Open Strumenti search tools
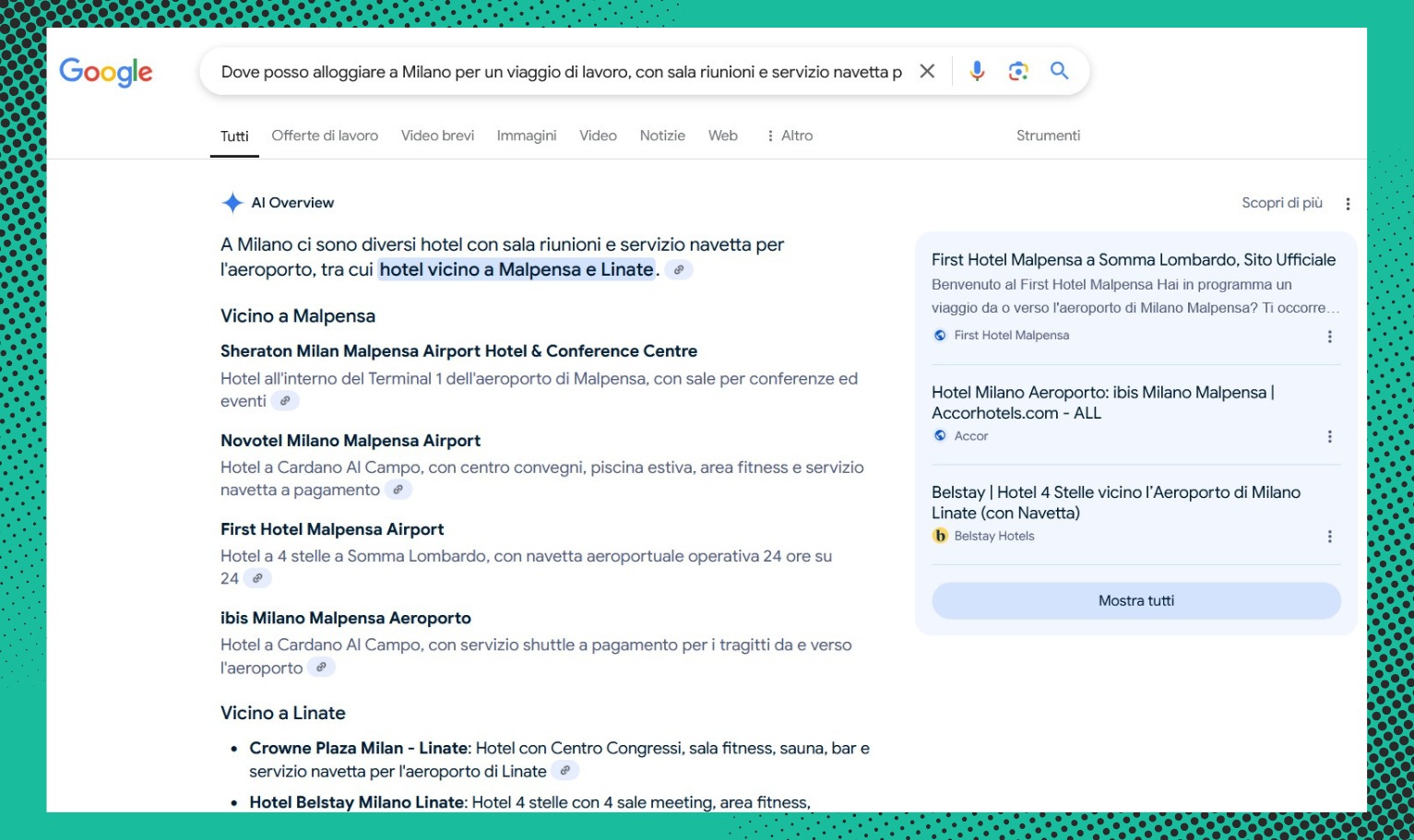This screenshot has height=840, width=1414. pyautogui.click(x=1048, y=136)
